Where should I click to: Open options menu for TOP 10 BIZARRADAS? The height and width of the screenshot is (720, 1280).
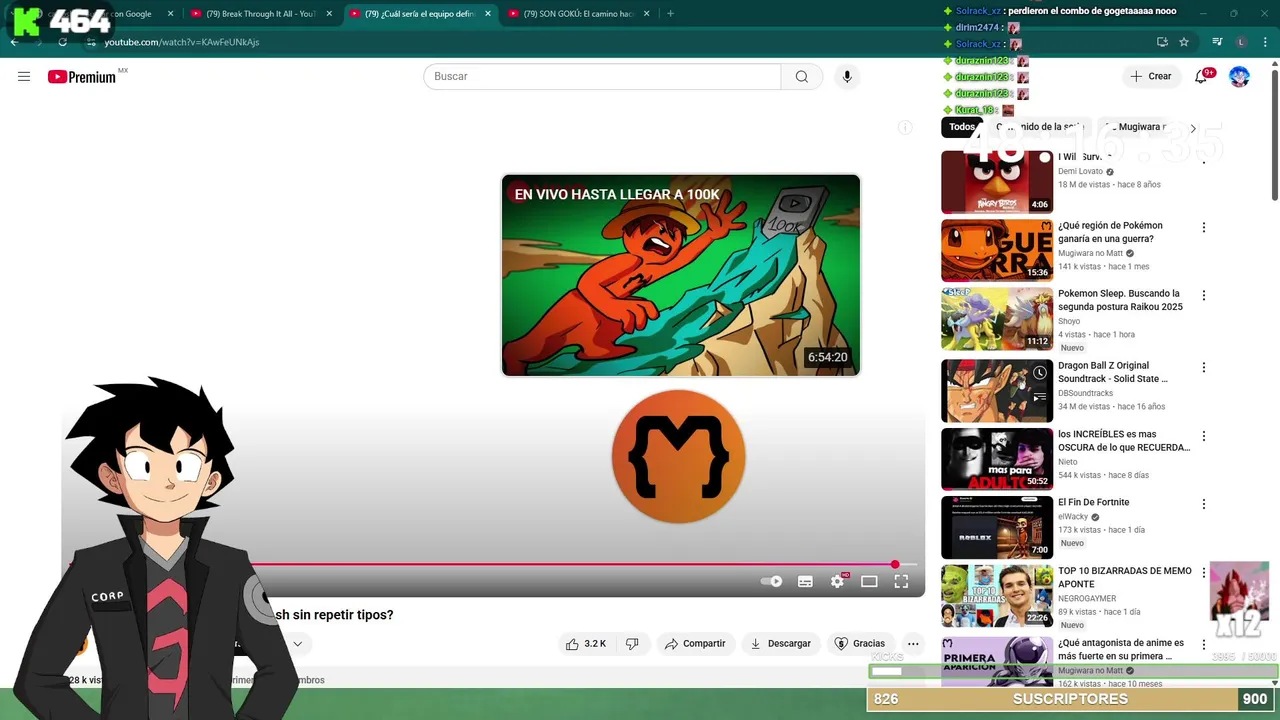[1204, 573]
